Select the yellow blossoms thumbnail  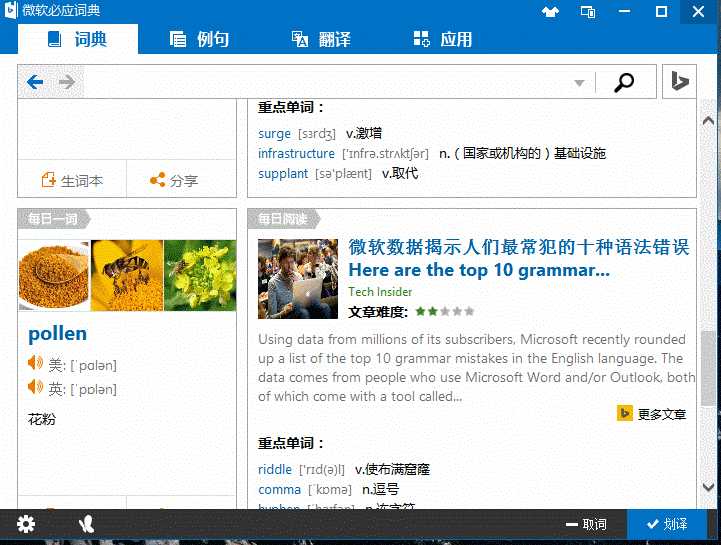(x=200, y=275)
